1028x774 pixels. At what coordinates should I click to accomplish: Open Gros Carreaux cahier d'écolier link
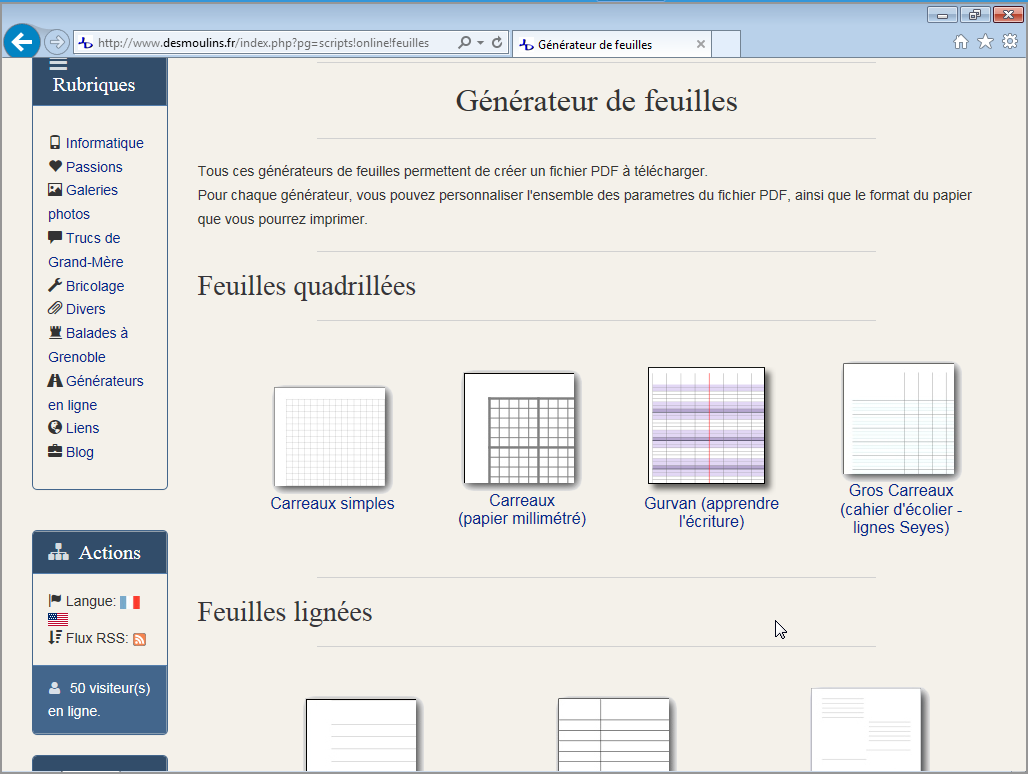tap(901, 509)
